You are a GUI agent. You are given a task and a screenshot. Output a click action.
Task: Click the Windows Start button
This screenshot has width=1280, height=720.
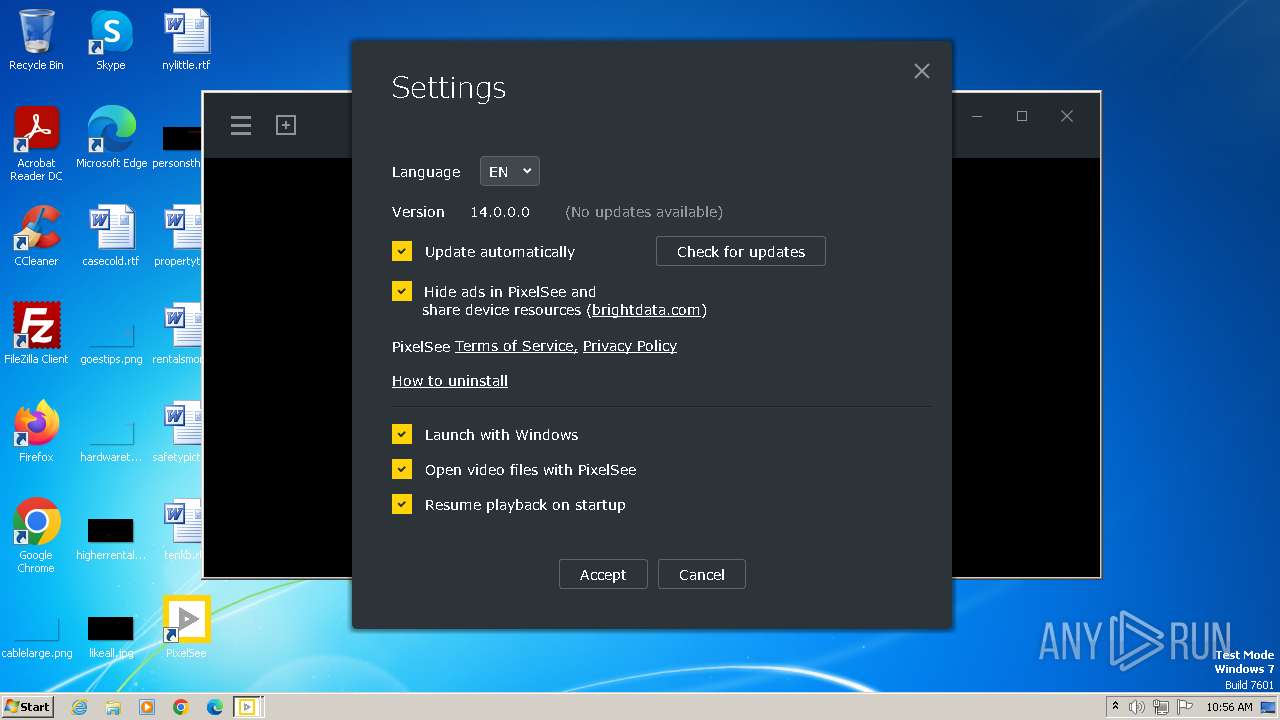pos(27,706)
